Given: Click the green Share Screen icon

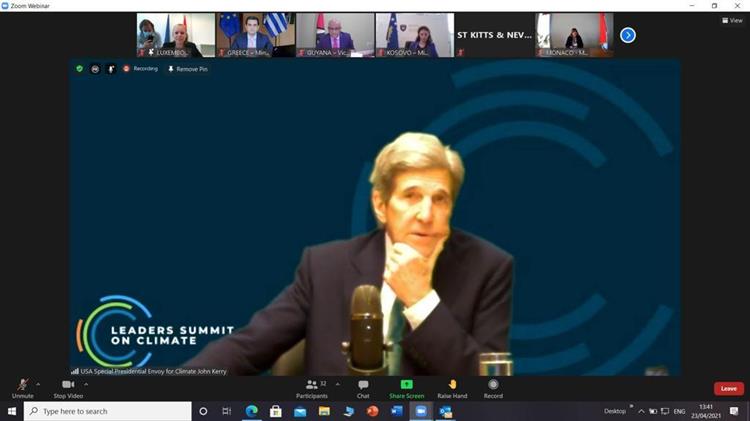Looking at the screenshot, I should click(x=406, y=384).
